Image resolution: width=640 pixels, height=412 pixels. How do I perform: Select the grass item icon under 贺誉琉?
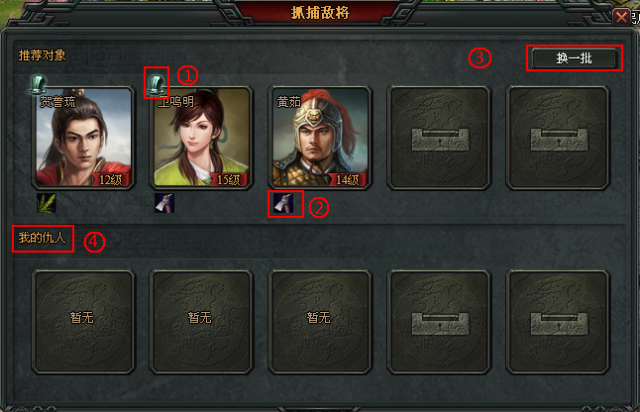pos(47,203)
